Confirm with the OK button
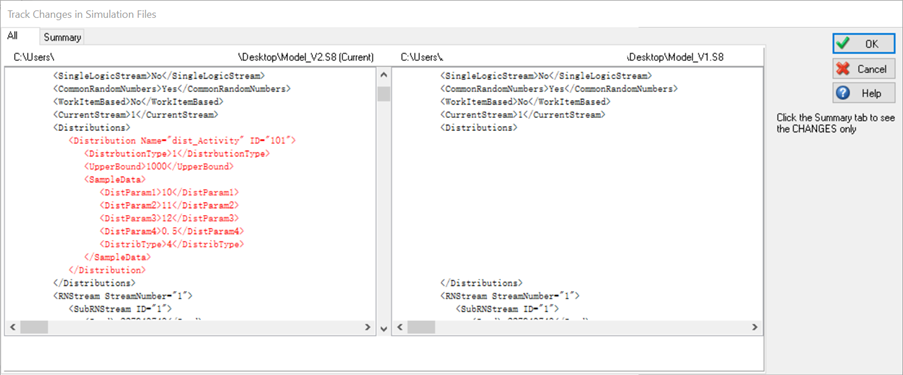903x375 pixels. (864, 43)
